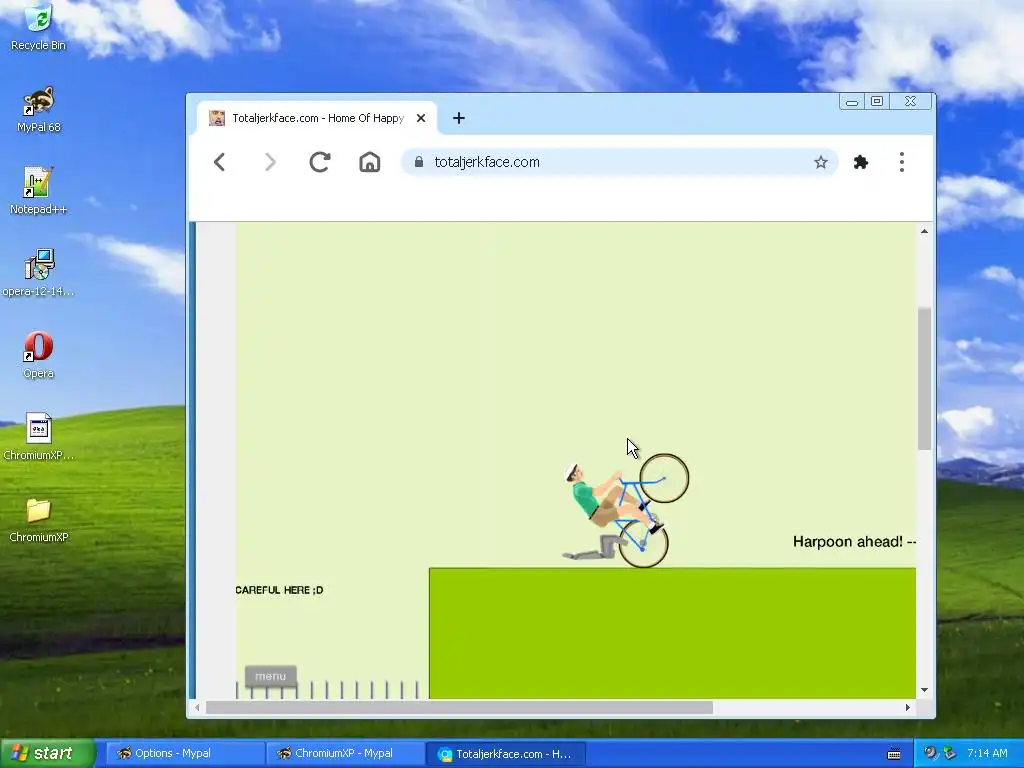The height and width of the screenshot is (768, 1024).
Task: Click the vertical scrollbar thumb
Action: (x=924, y=379)
